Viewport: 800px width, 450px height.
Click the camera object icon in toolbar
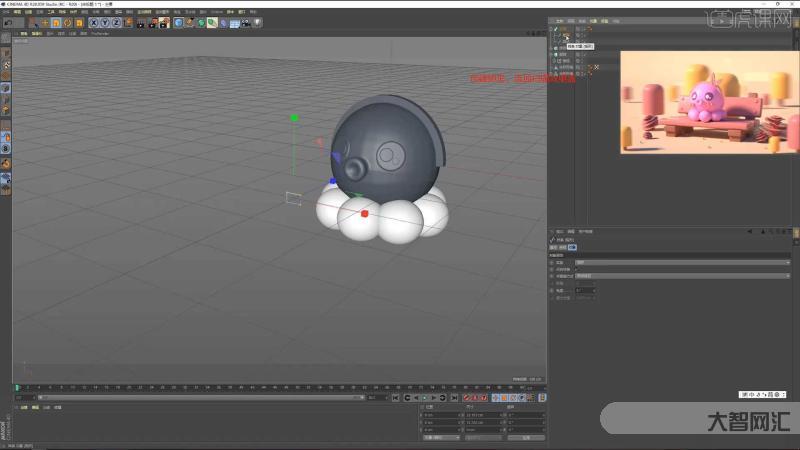coord(246,22)
